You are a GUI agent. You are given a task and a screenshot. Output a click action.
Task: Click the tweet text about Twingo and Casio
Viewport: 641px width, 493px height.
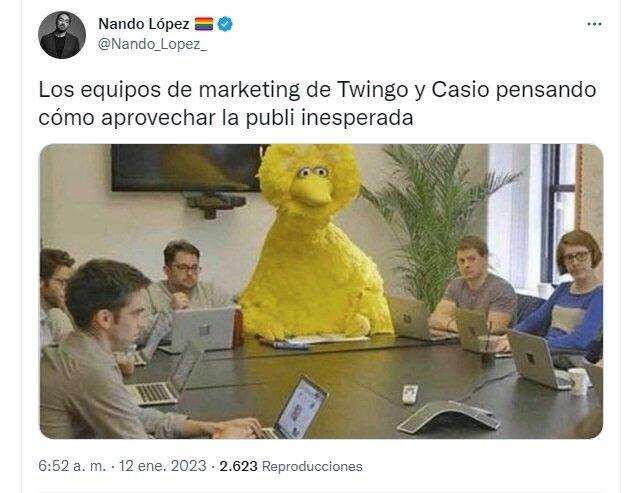click(317, 103)
